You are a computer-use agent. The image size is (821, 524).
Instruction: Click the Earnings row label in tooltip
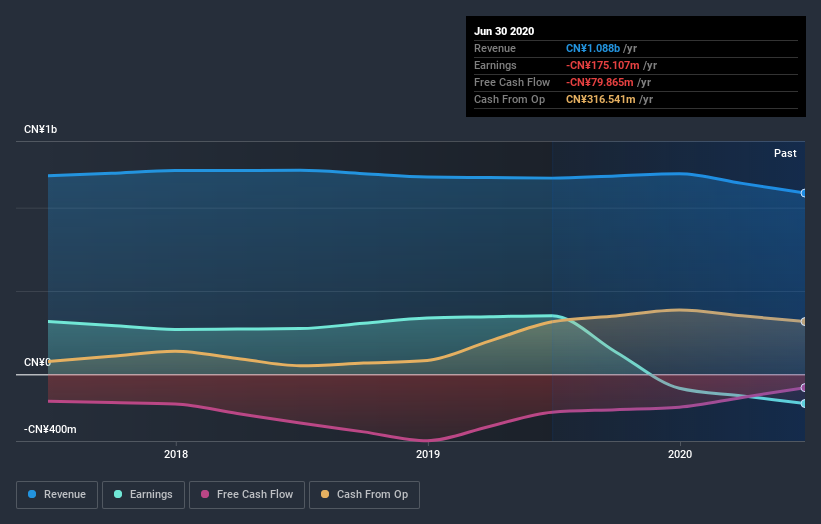[495, 65]
